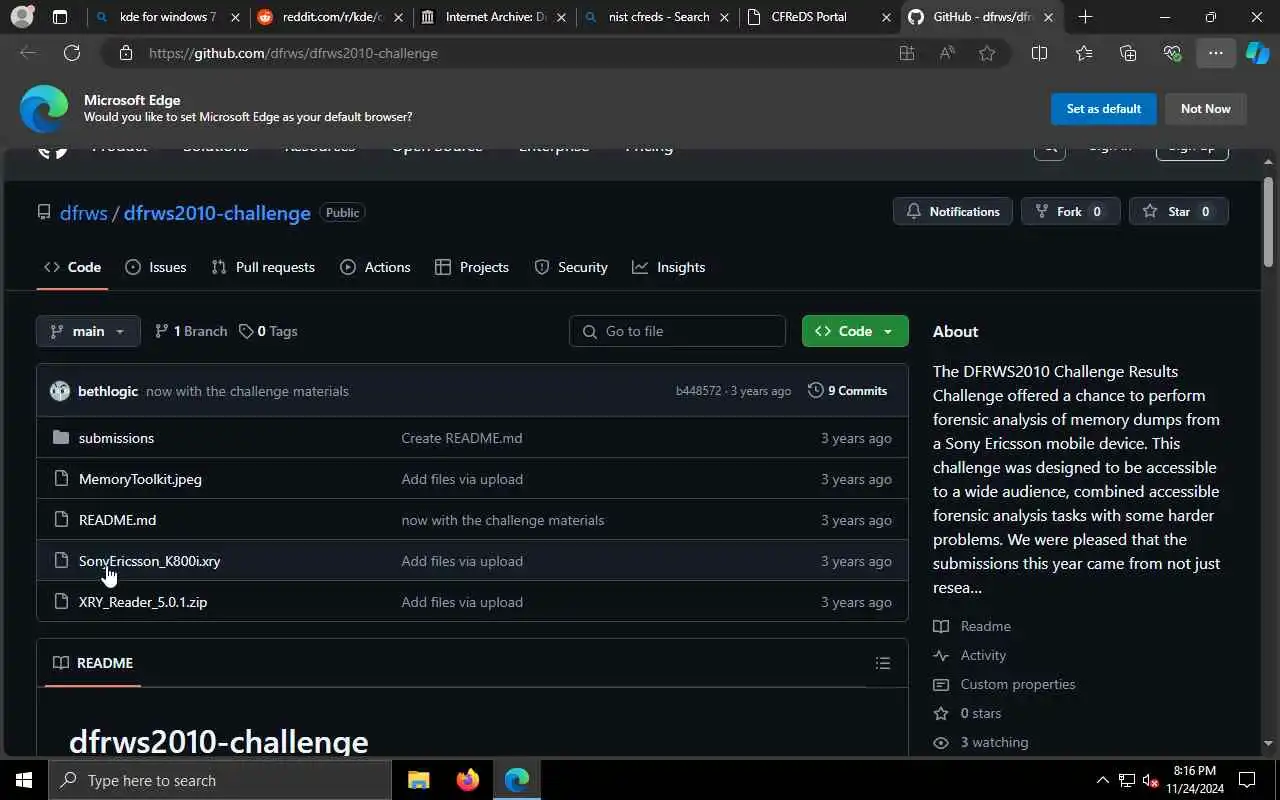The width and height of the screenshot is (1280, 800).
Task: View the 3 watching link
Action: [x=981, y=742]
